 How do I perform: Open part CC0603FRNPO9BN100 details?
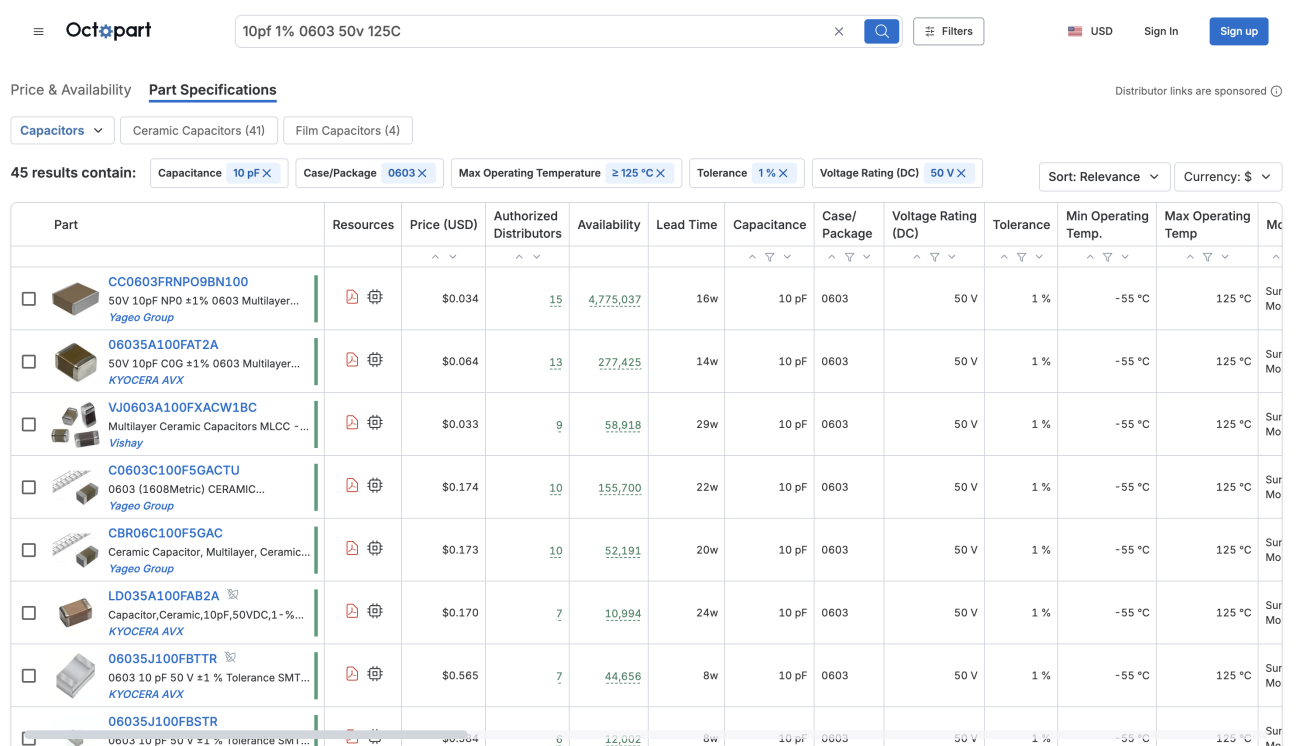[x=178, y=282]
